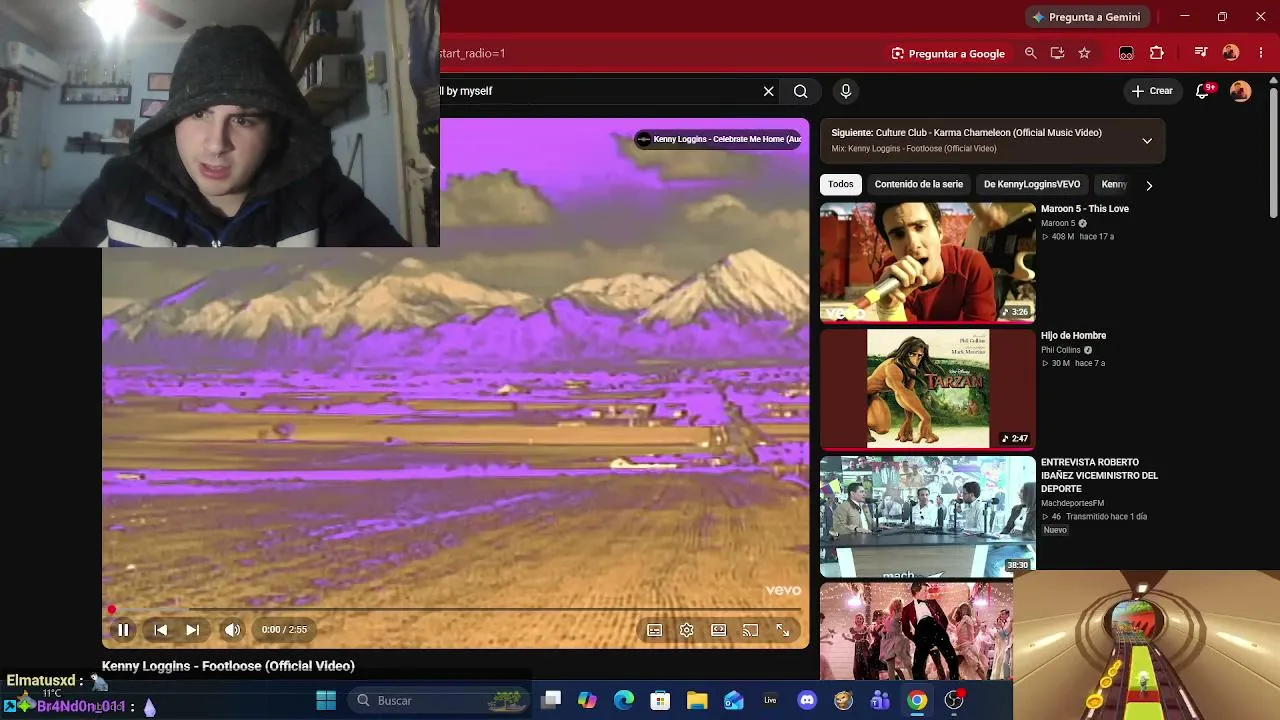Enter fullscreen on the video player
Screen dimensions: 1280x720
click(x=783, y=630)
